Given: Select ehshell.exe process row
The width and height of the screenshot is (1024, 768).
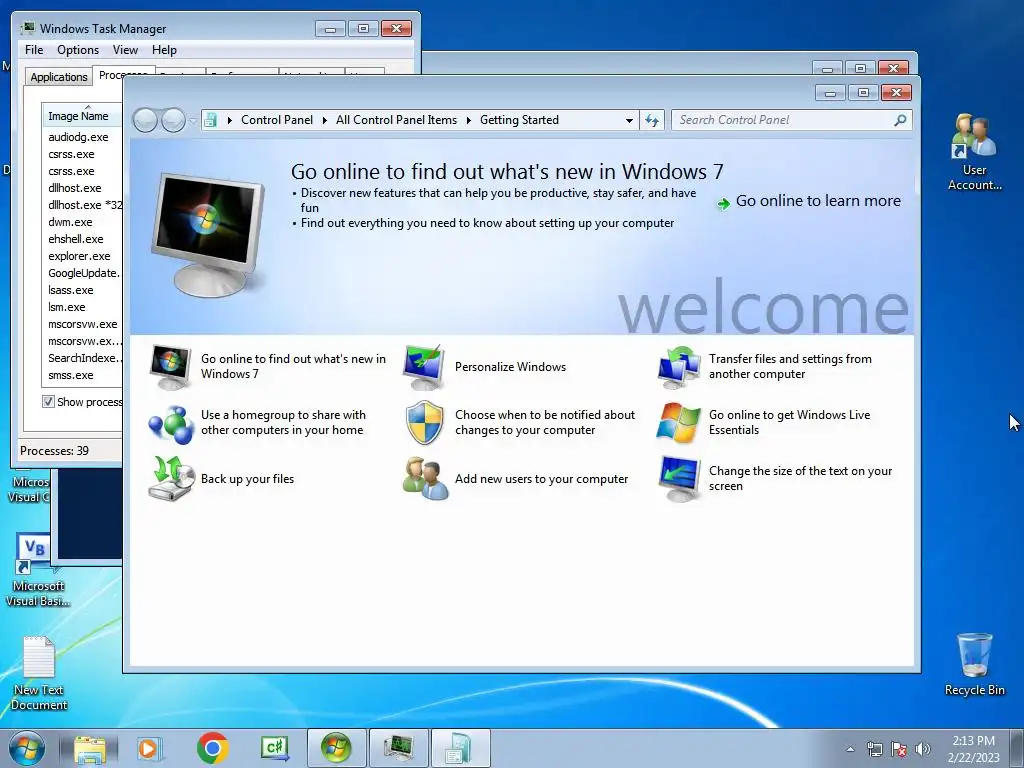Looking at the screenshot, I should click(82, 239).
